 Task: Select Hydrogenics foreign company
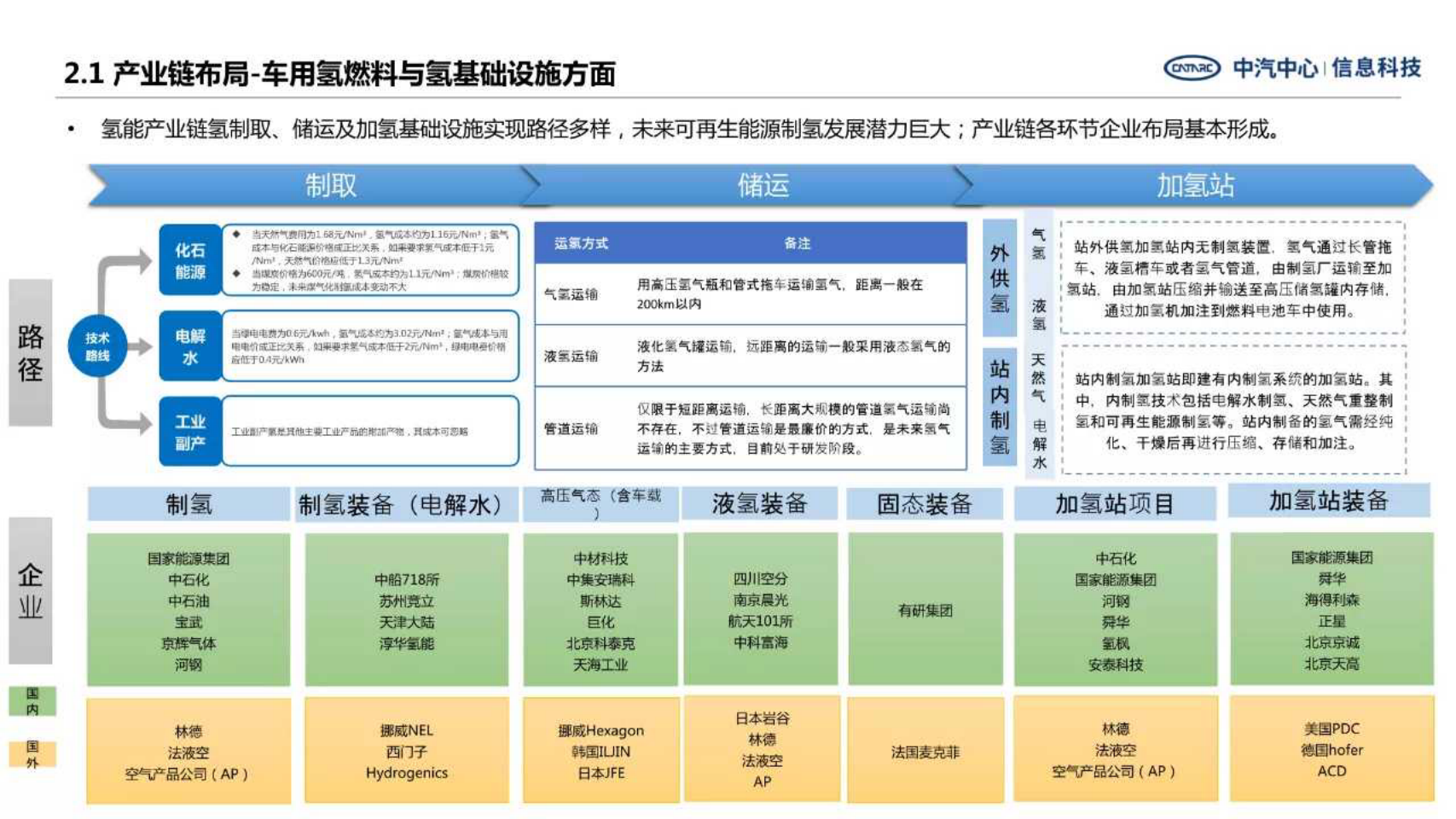click(407, 773)
